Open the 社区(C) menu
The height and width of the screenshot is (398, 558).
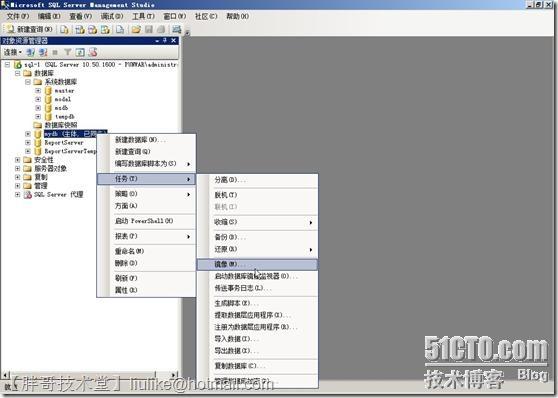coord(206,16)
